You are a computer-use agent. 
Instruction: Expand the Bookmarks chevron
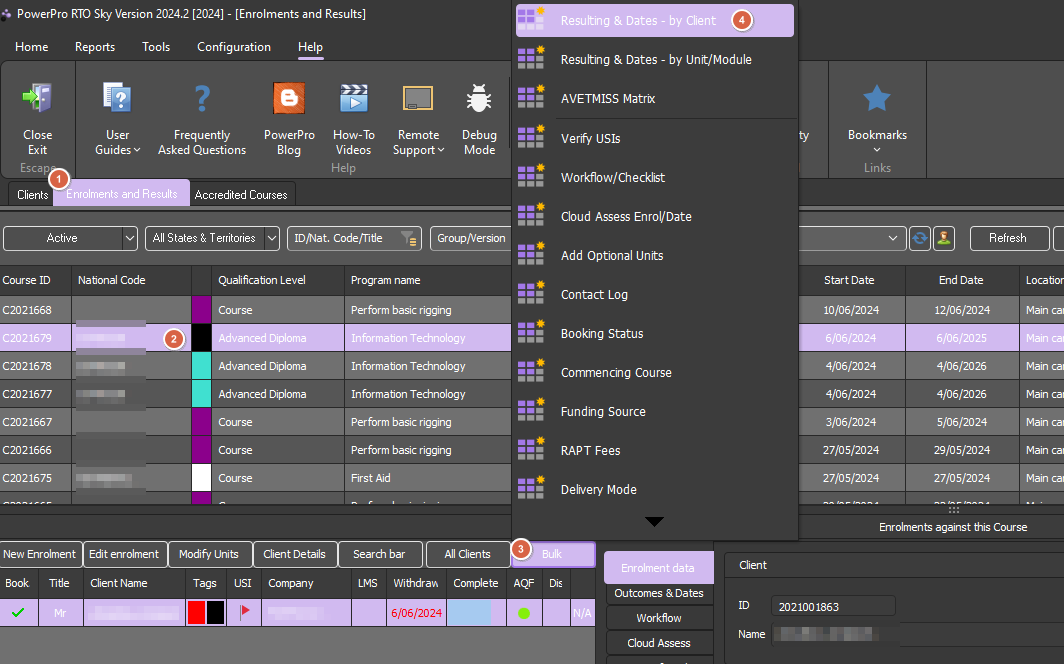point(877,150)
